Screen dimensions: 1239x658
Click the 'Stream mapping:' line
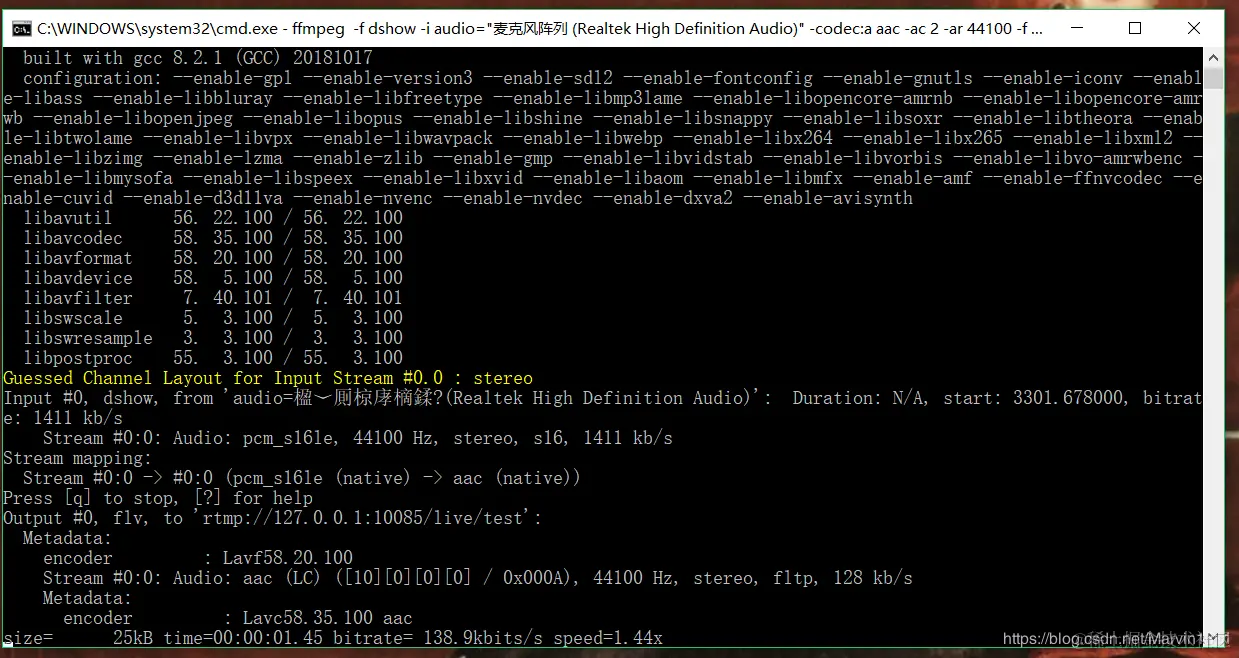coord(78,458)
